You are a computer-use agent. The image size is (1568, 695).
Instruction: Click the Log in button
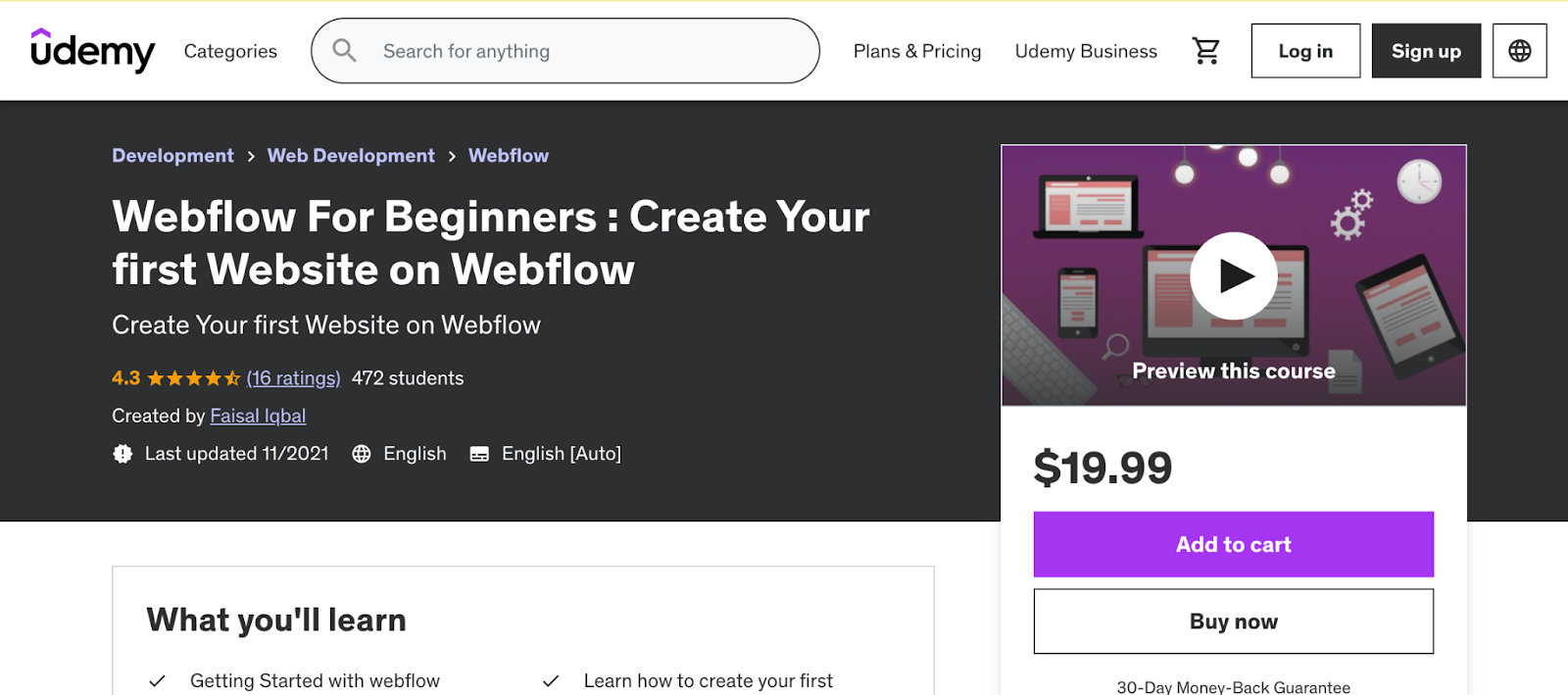tap(1305, 50)
